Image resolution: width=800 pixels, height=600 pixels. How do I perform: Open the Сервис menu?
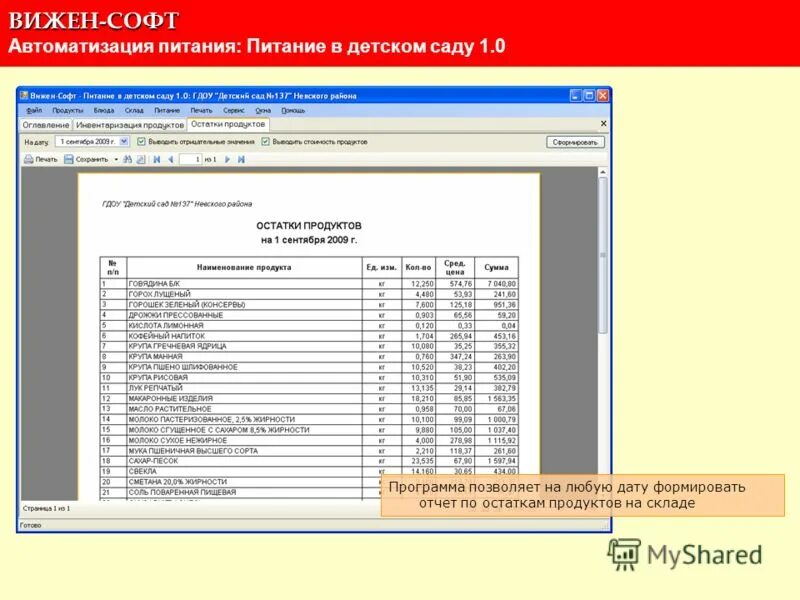234,110
